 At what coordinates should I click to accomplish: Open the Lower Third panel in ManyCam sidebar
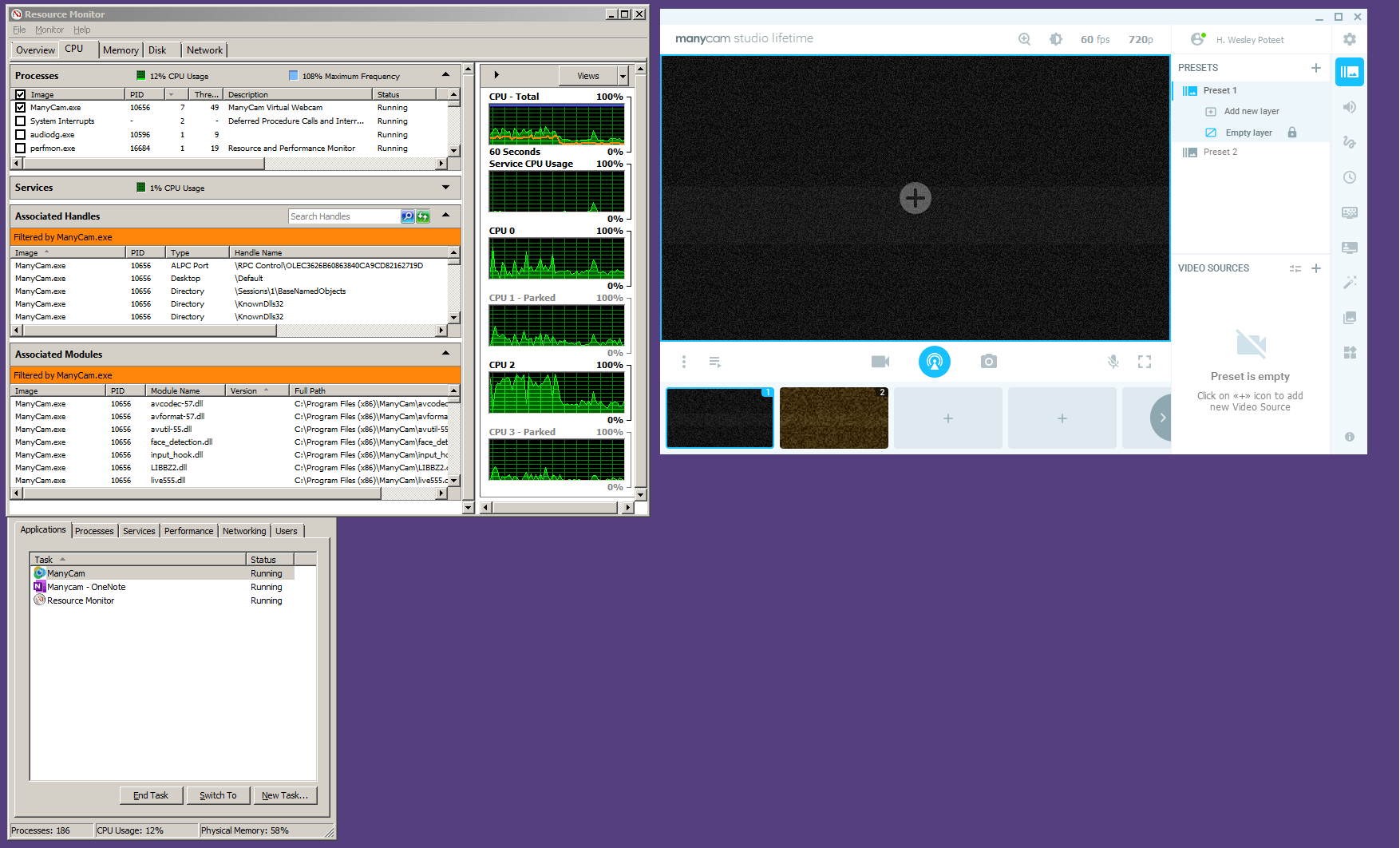1350,248
